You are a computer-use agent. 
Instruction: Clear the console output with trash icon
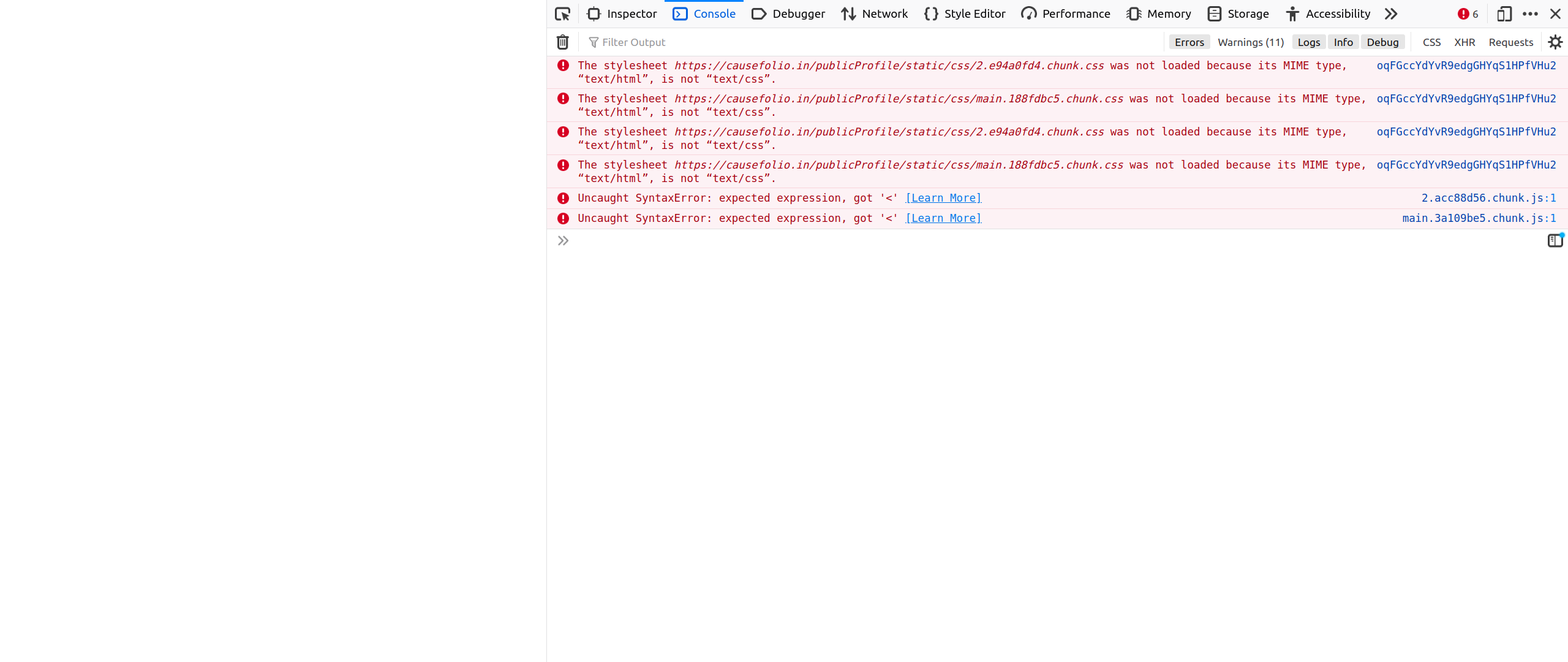coord(562,42)
